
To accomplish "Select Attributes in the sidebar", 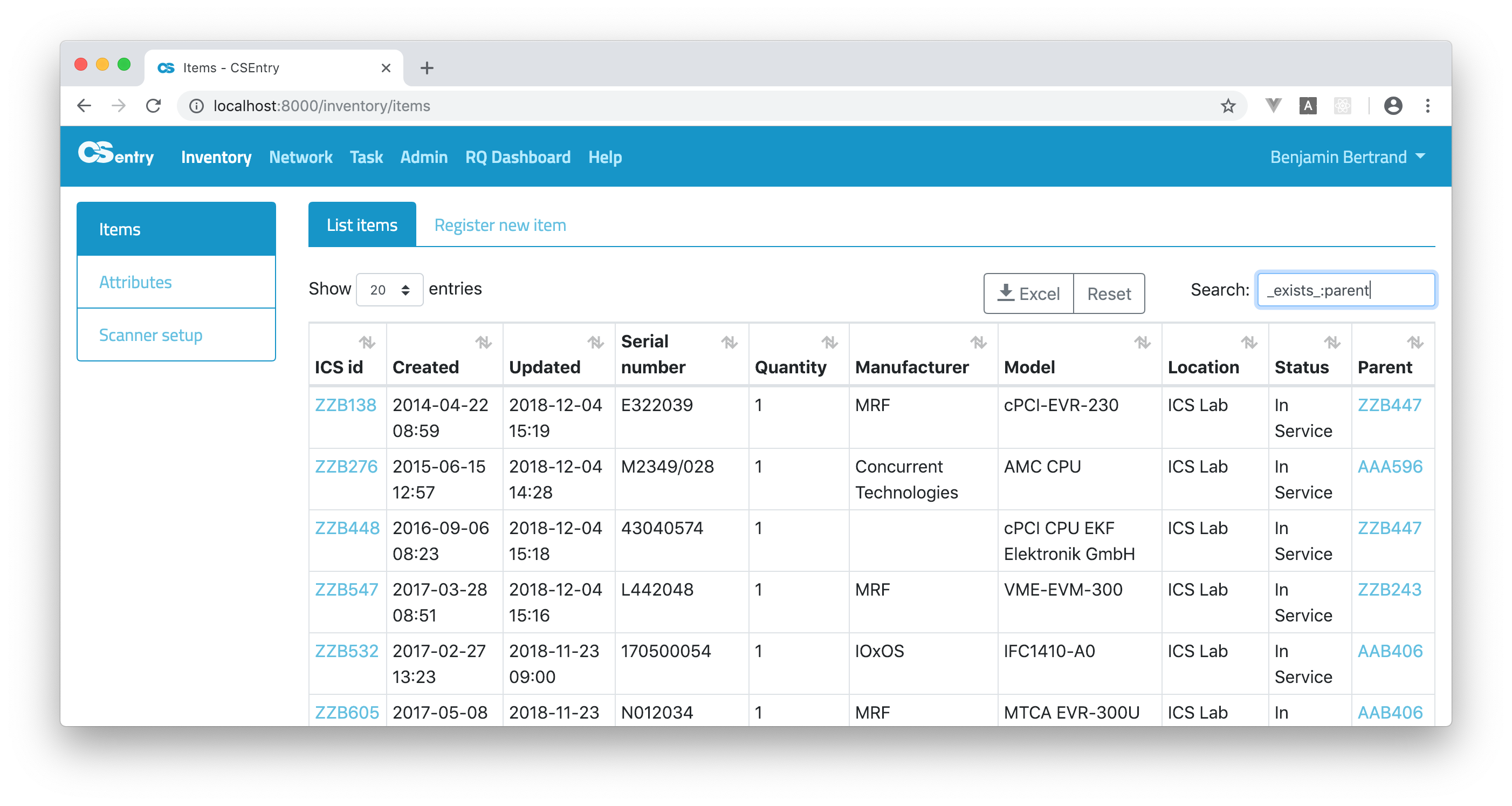I will tap(135, 282).
